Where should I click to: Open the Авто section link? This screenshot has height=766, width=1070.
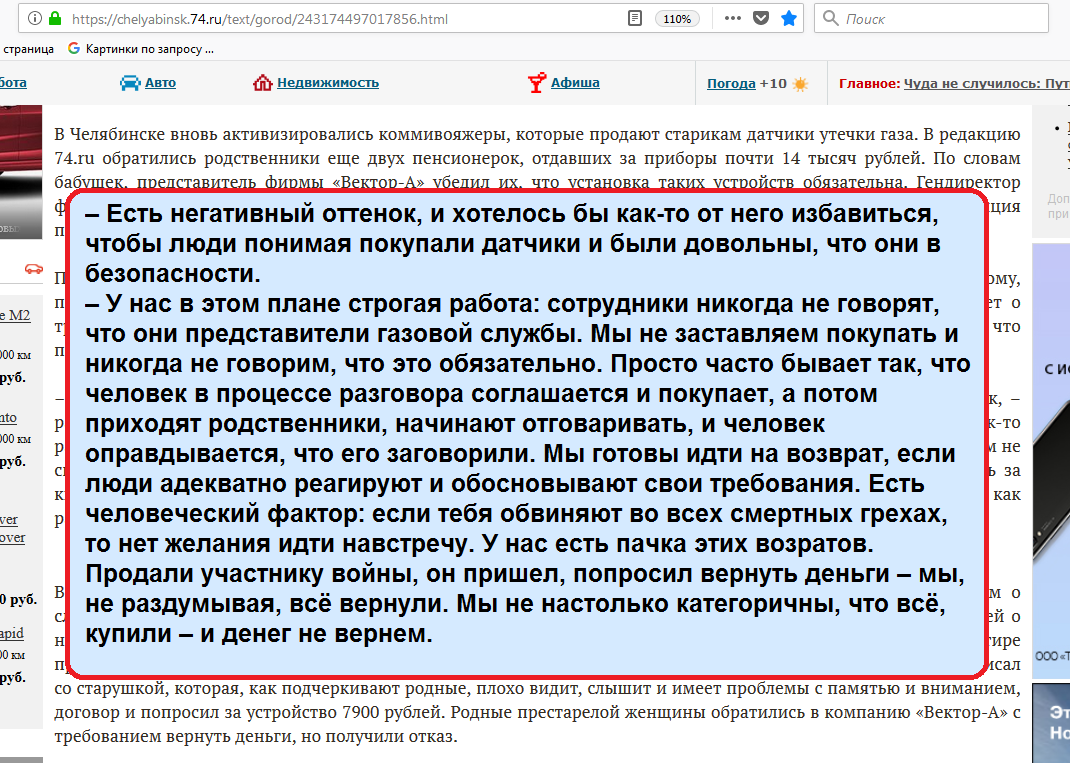tap(160, 83)
